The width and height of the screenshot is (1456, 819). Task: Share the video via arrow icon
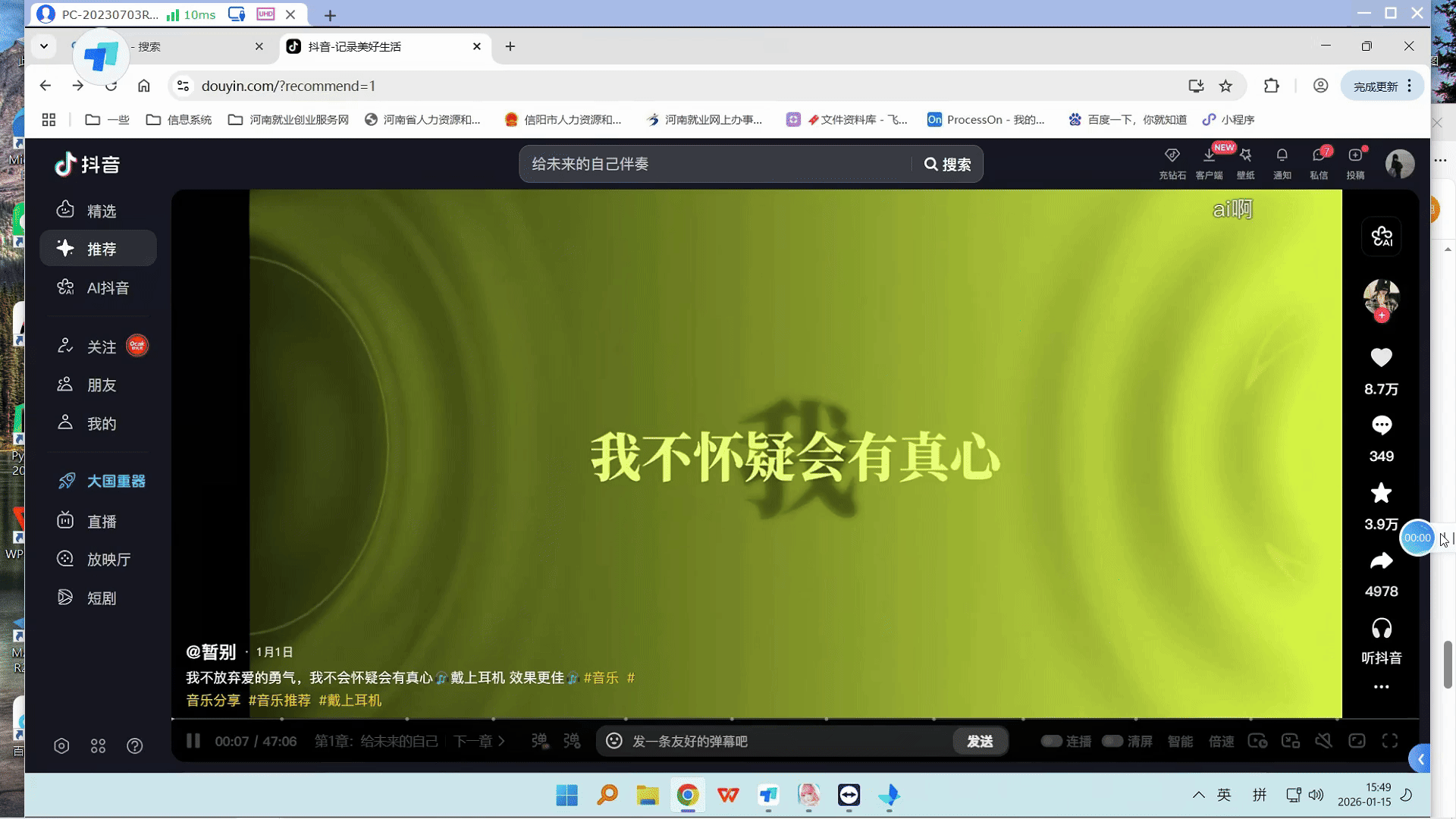tap(1382, 560)
